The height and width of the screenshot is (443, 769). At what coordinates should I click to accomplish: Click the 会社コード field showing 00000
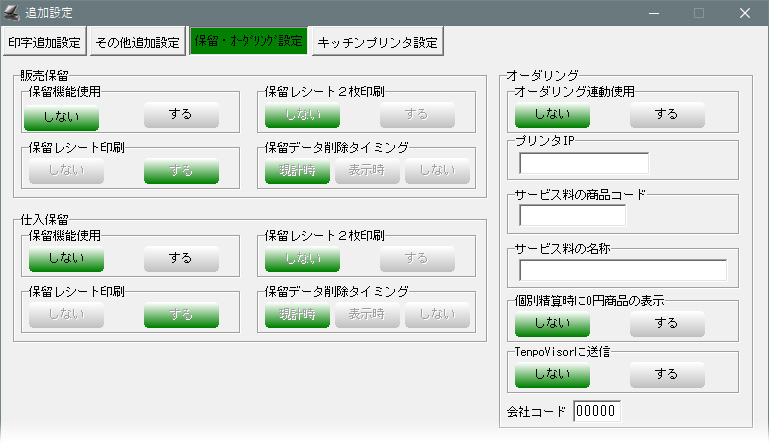597,411
